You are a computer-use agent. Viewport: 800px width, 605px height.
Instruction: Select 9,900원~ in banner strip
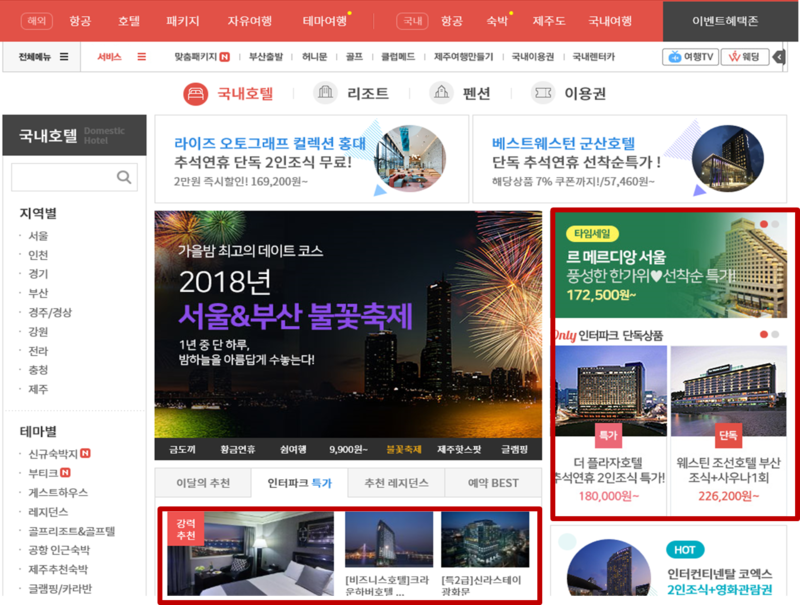pos(348,449)
